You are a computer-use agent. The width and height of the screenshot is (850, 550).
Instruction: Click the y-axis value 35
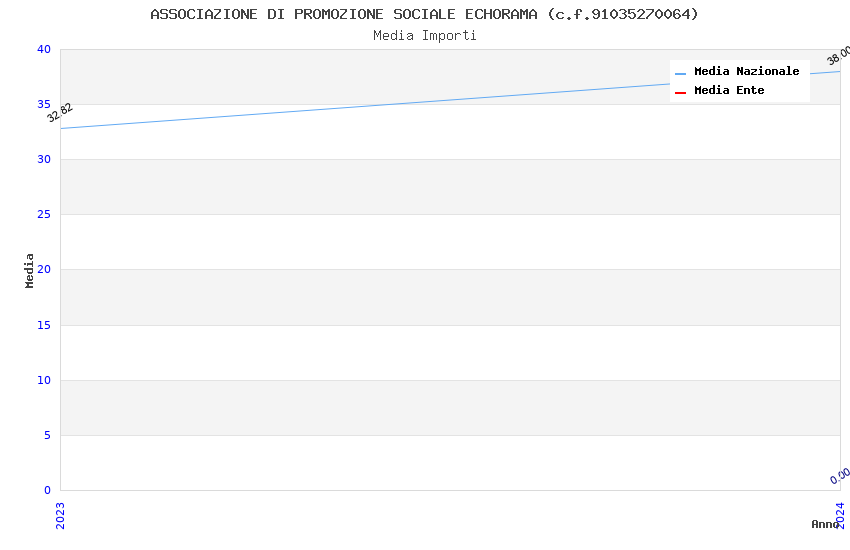[x=44, y=104]
